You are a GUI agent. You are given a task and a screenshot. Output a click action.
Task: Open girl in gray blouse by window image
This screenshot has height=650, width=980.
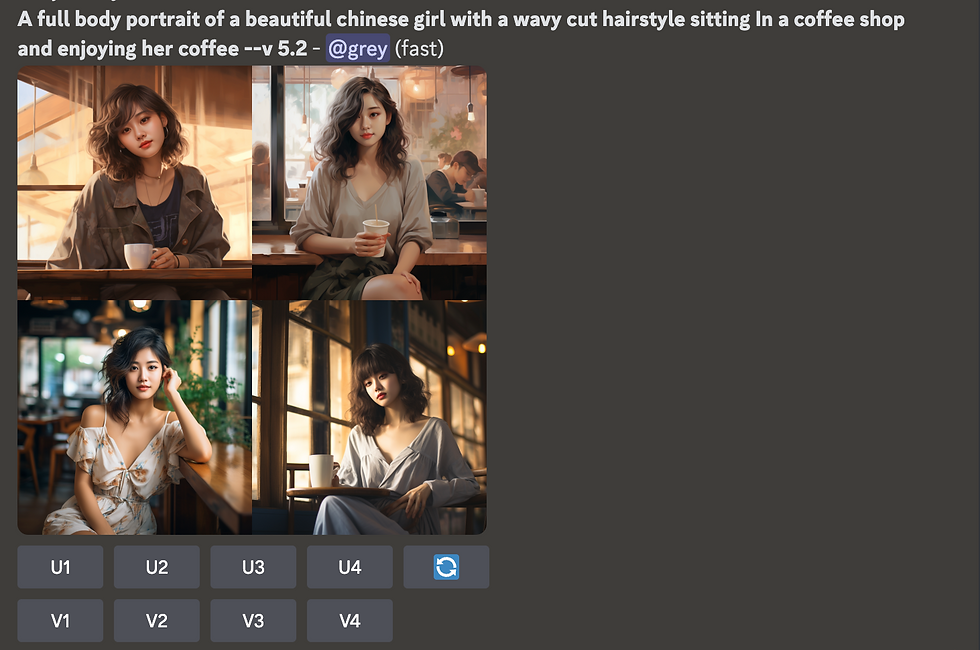click(369, 418)
